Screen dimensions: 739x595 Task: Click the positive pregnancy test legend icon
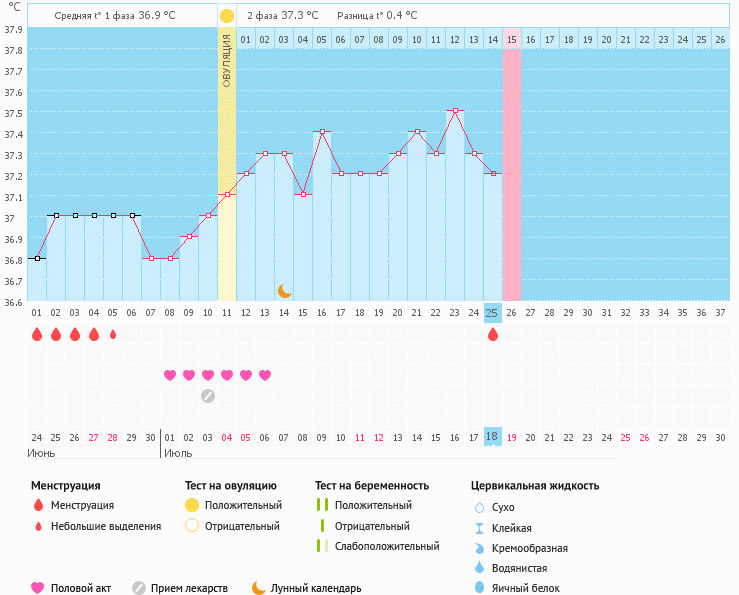[x=322, y=506]
